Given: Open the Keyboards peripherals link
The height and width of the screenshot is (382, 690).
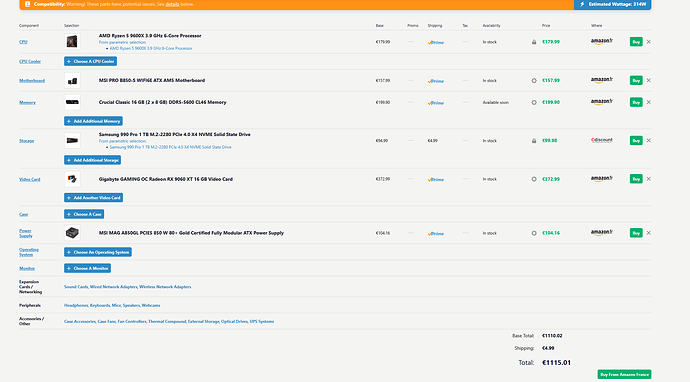Looking at the screenshot, I should tap(100, 305).
